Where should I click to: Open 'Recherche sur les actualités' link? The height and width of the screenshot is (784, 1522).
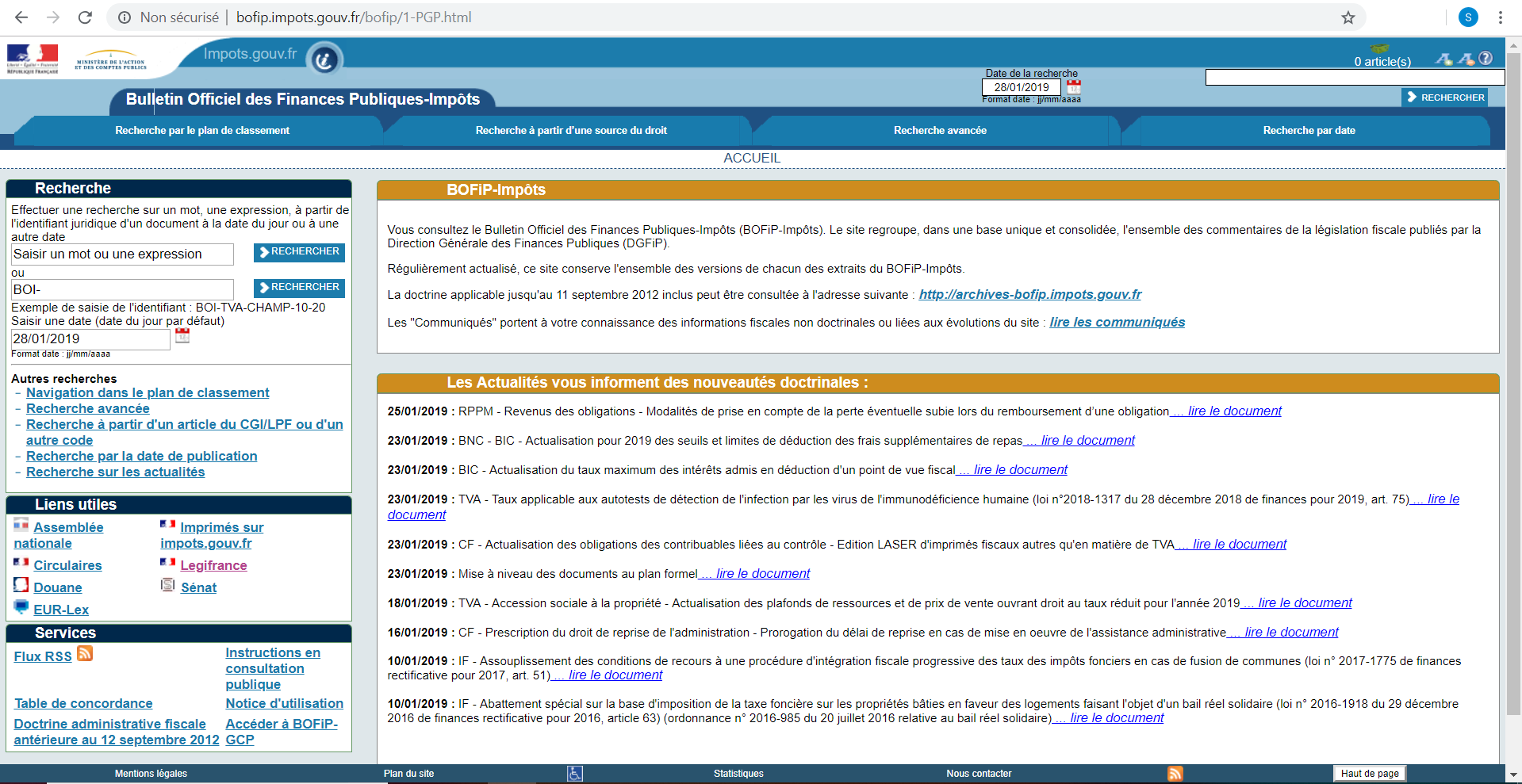116,472
